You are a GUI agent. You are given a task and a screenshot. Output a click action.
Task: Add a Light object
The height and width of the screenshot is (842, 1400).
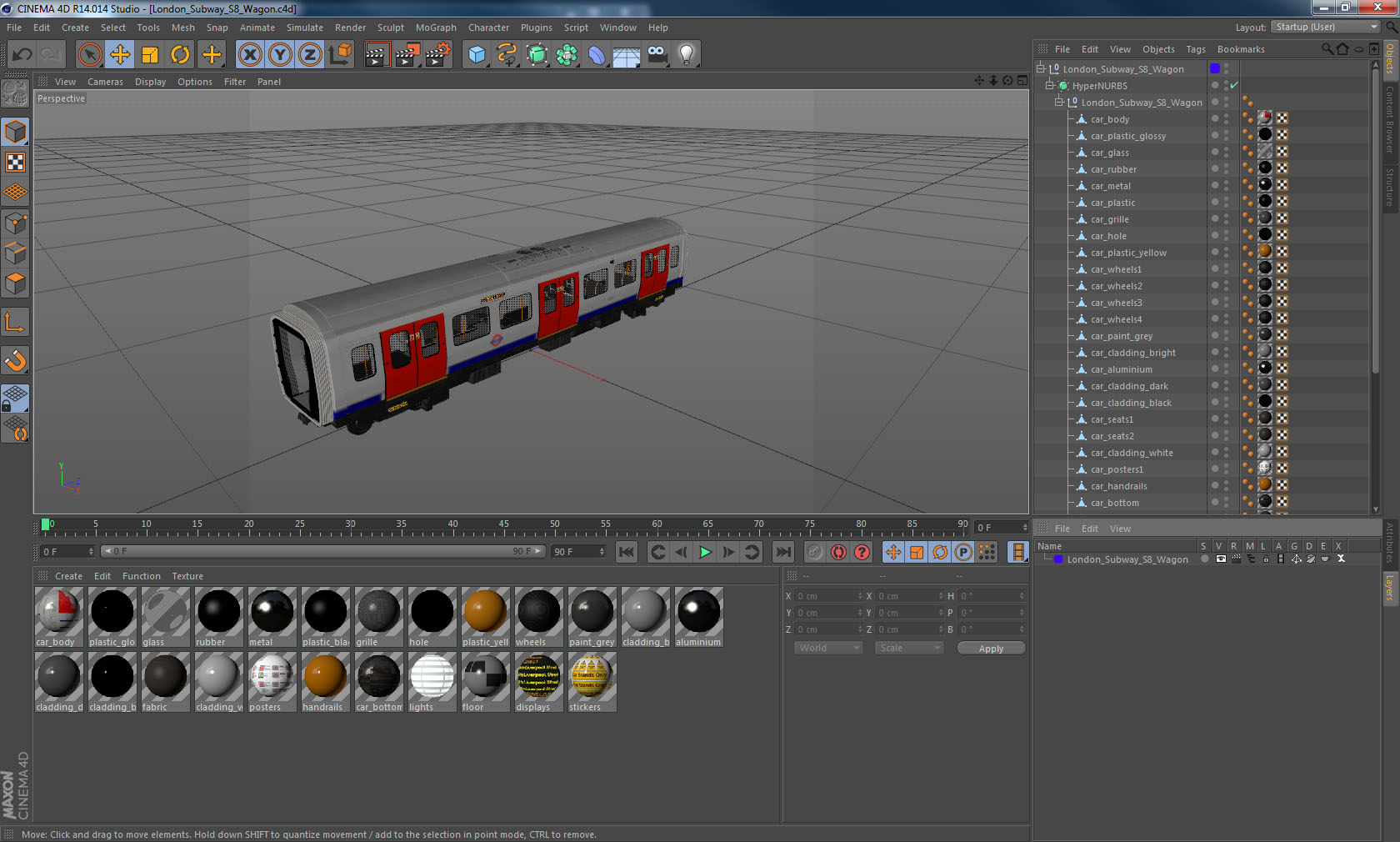pyautogui.click(x=687, y=55)
